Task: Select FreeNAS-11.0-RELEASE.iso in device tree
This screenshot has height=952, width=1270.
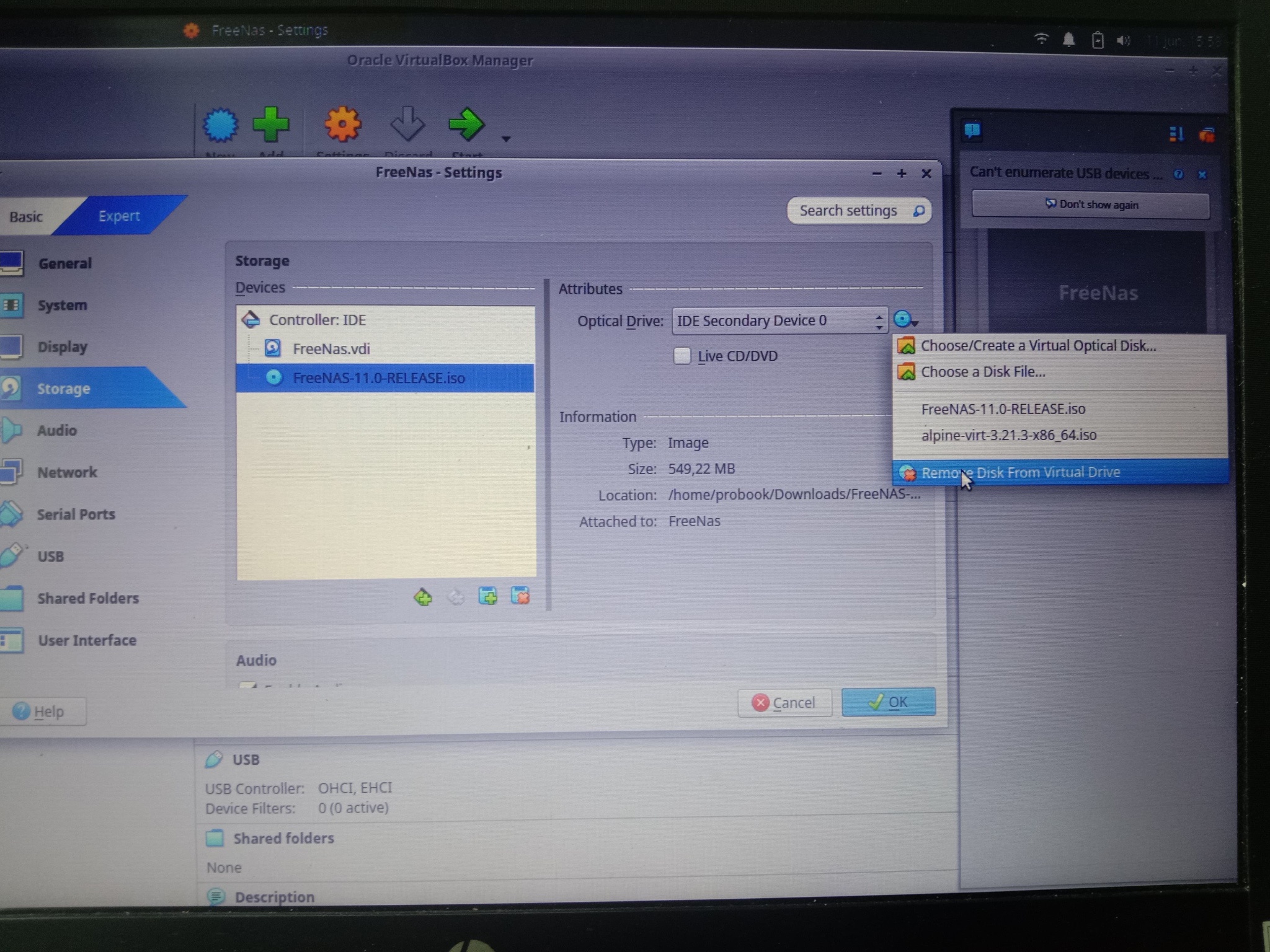Action: (385, 378)
